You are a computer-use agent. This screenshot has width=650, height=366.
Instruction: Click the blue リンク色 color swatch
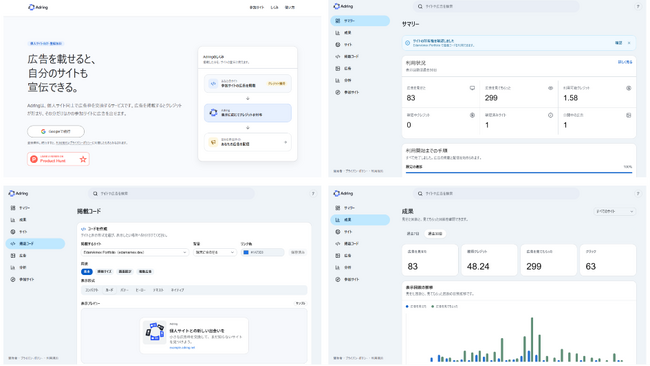click(246, 252)
